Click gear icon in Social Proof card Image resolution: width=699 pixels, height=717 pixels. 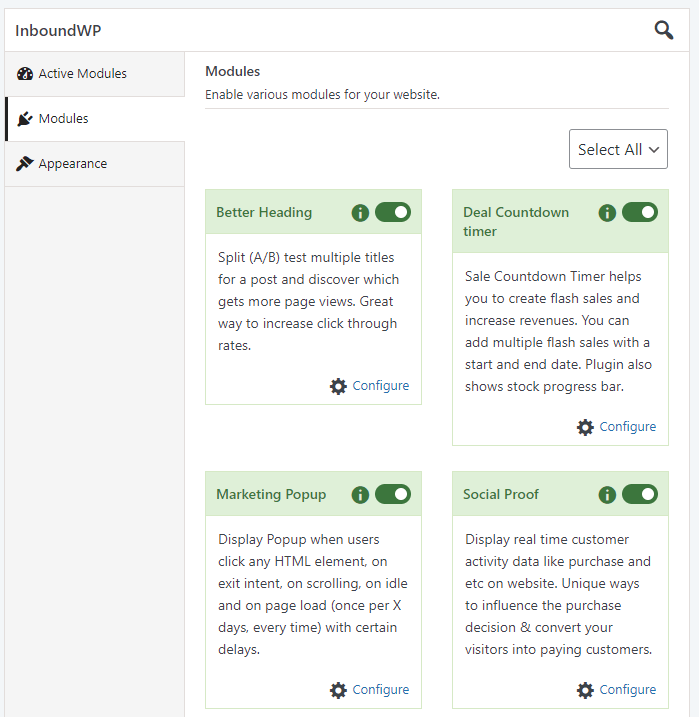point(585,690)
